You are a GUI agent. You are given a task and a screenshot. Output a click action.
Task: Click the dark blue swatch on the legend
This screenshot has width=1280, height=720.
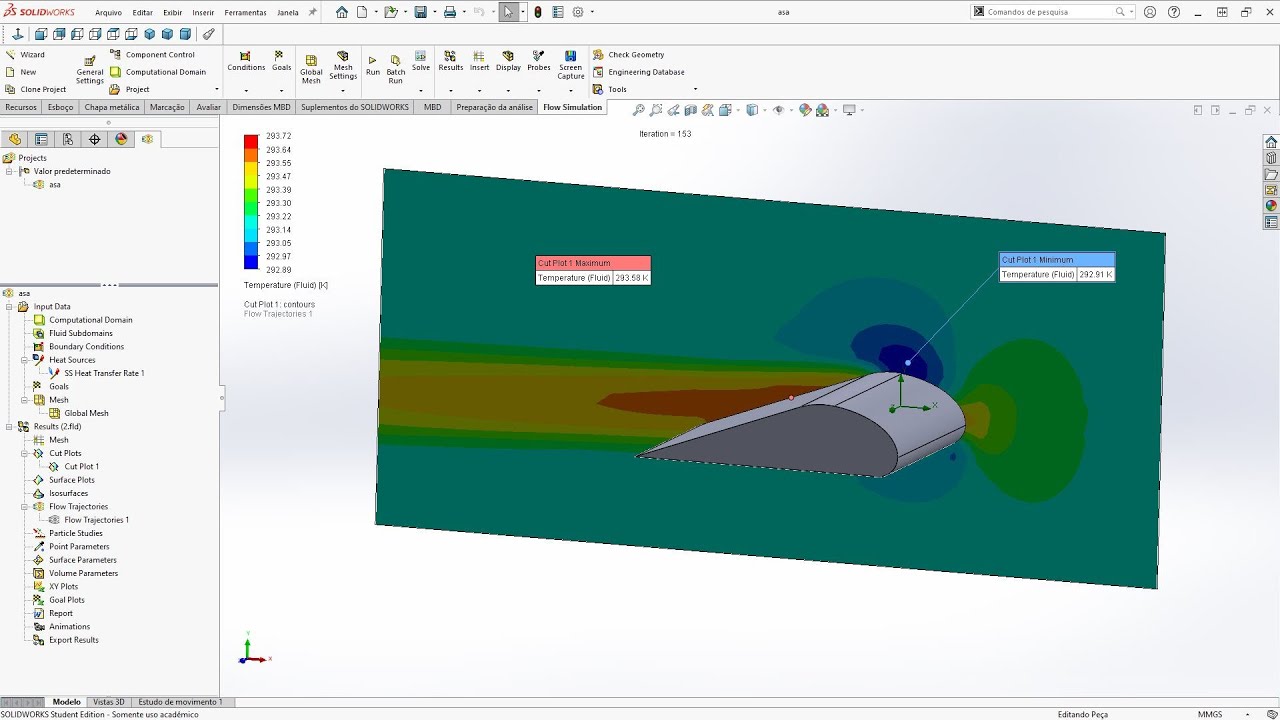click(251, 262)
